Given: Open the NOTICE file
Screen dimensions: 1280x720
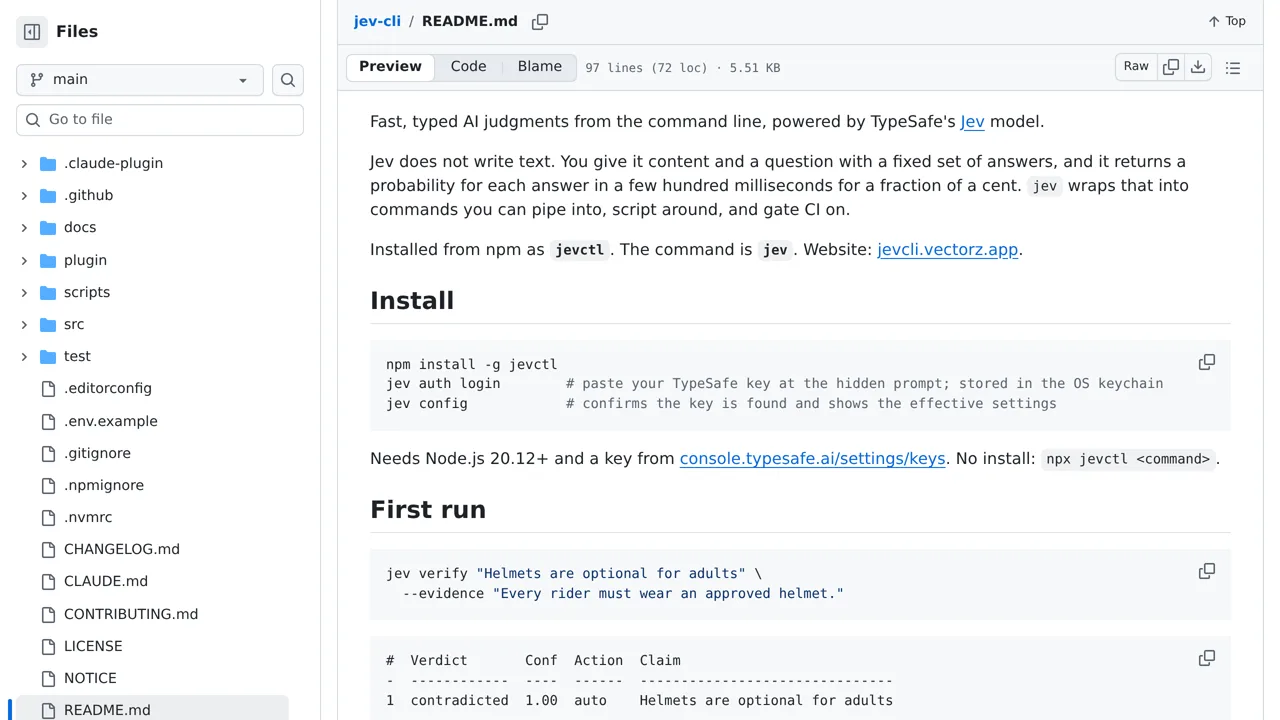Looking at the screenshot, I should tap(90, 678).
